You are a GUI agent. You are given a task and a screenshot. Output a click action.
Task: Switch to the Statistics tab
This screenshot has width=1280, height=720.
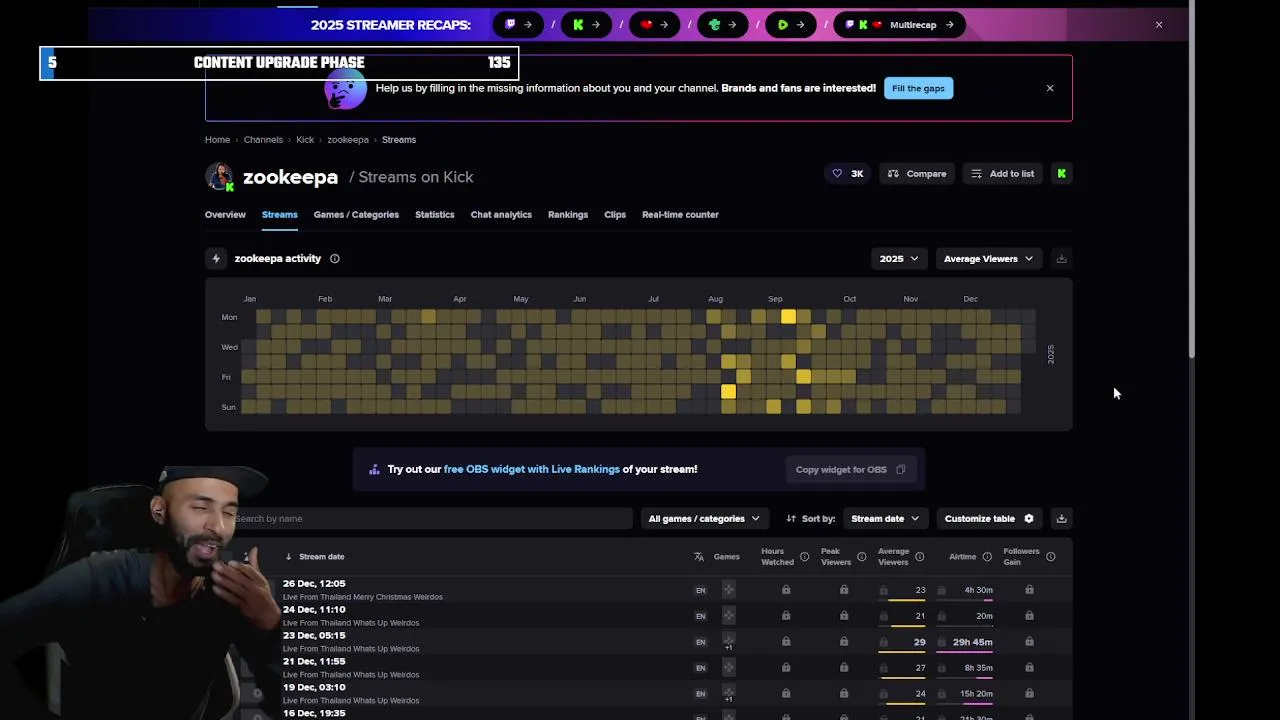pos(434,215)
